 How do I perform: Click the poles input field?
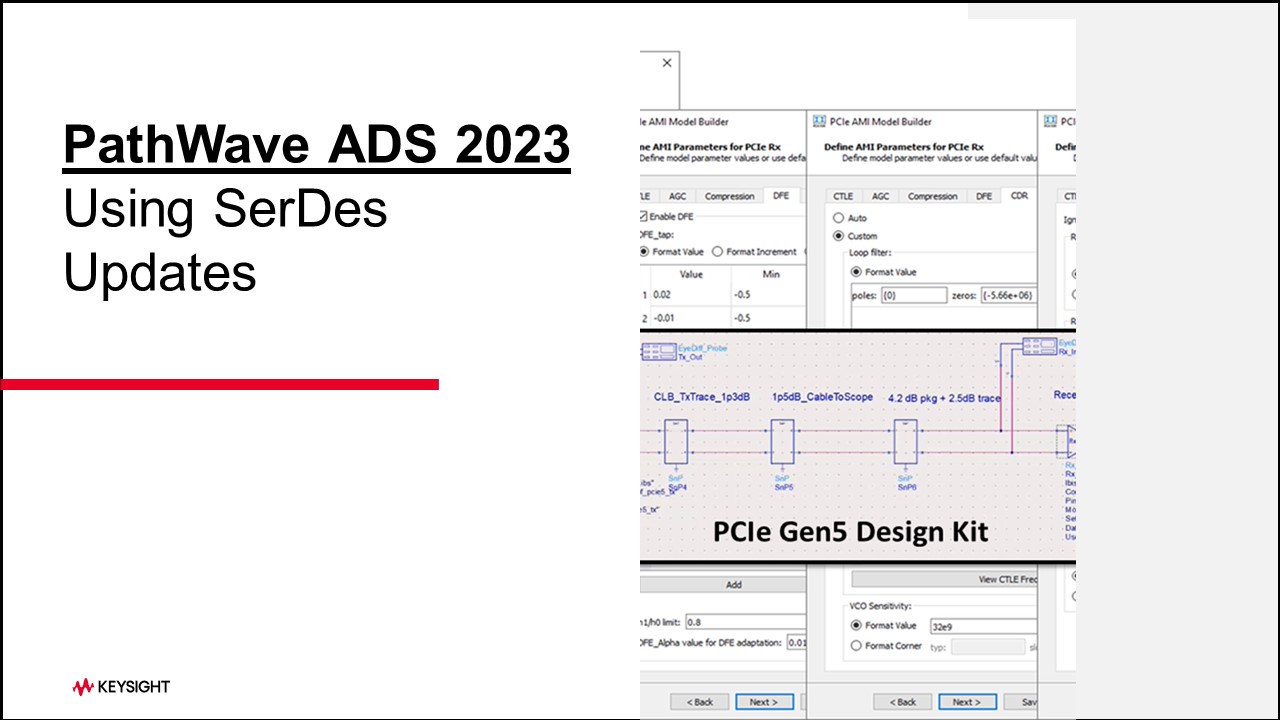913,295
